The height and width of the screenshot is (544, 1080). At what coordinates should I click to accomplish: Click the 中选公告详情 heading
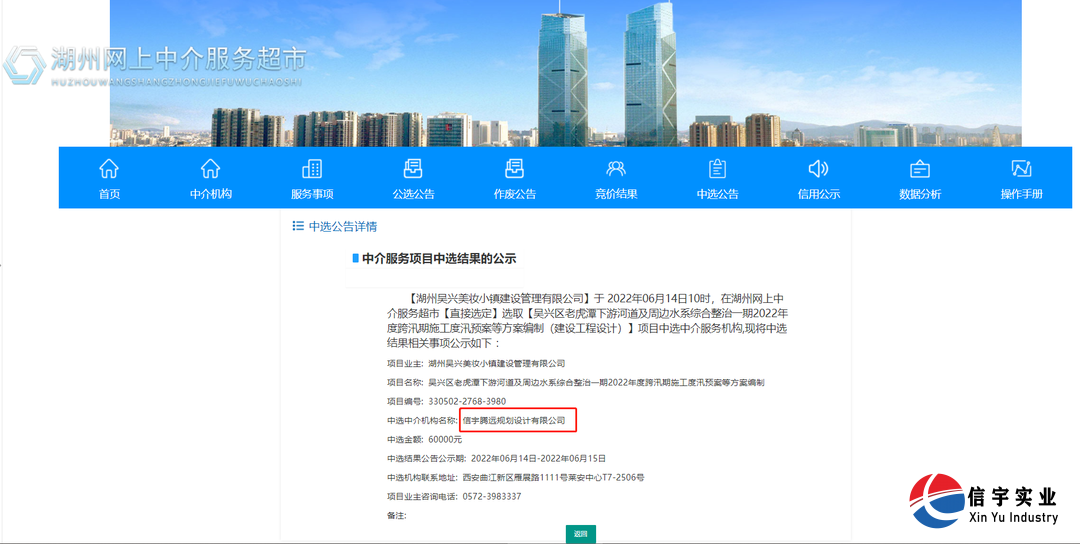[x=342, y=227]
